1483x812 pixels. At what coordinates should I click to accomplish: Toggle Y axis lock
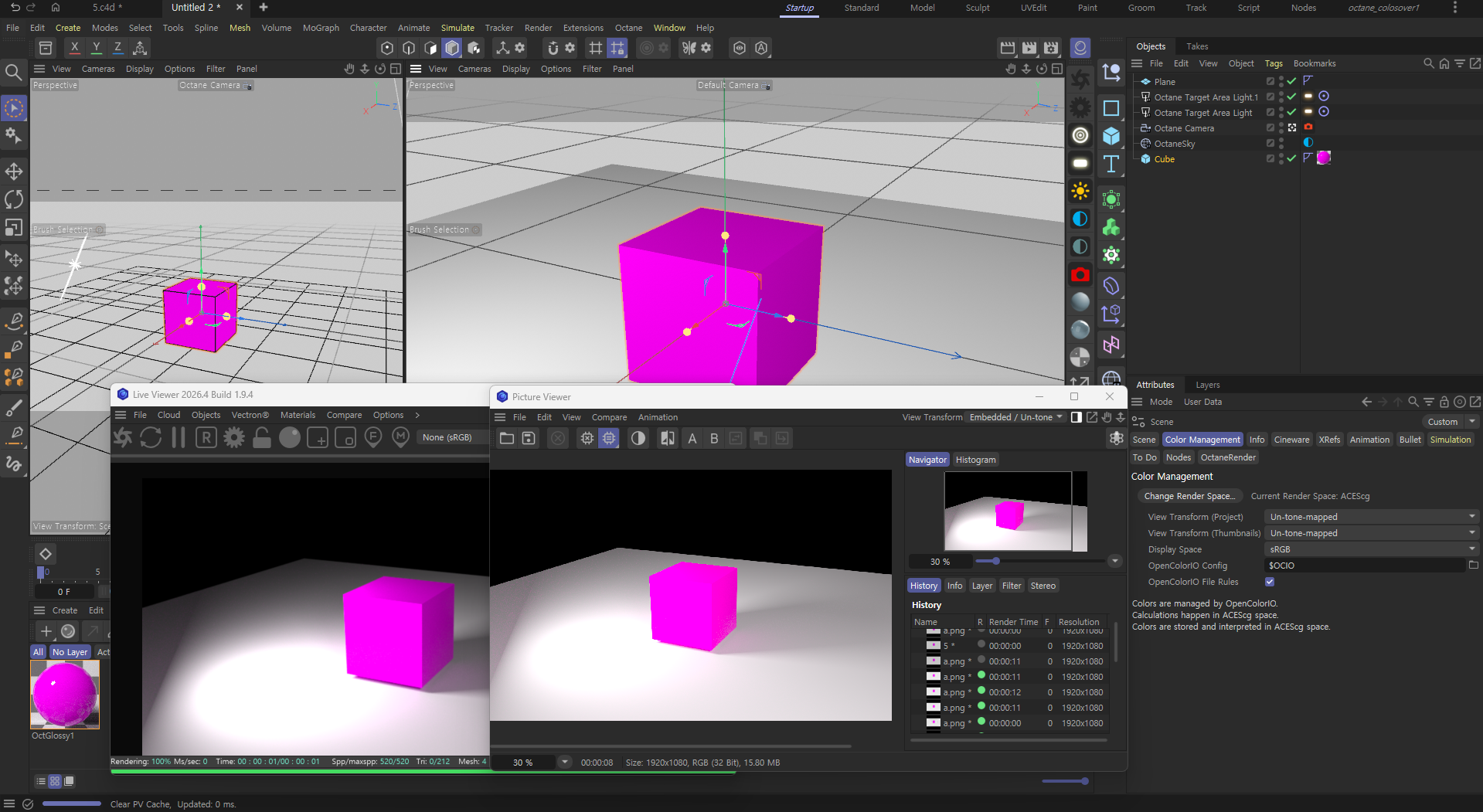pos(96,48)
